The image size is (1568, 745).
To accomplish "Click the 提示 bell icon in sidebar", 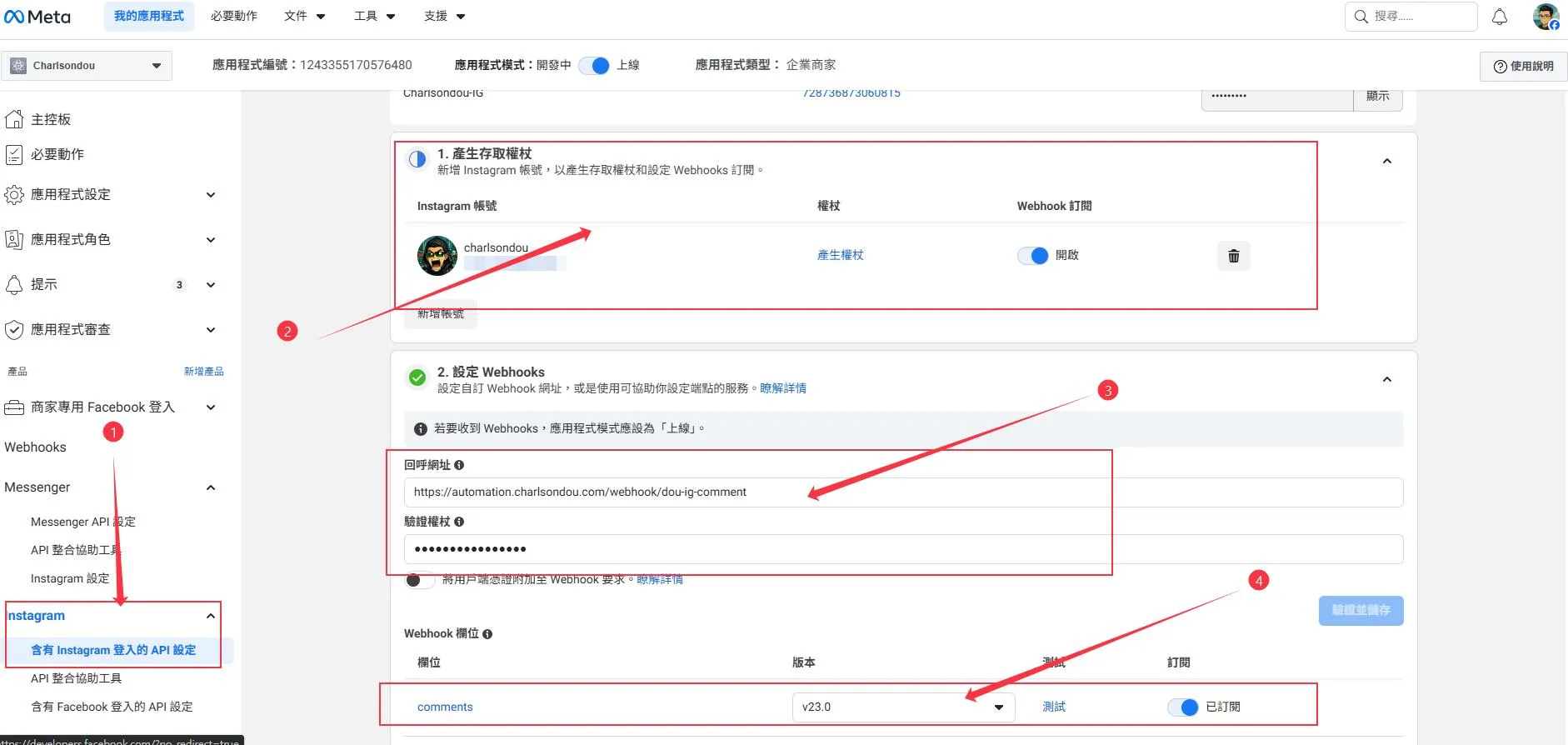I will 14,284.
